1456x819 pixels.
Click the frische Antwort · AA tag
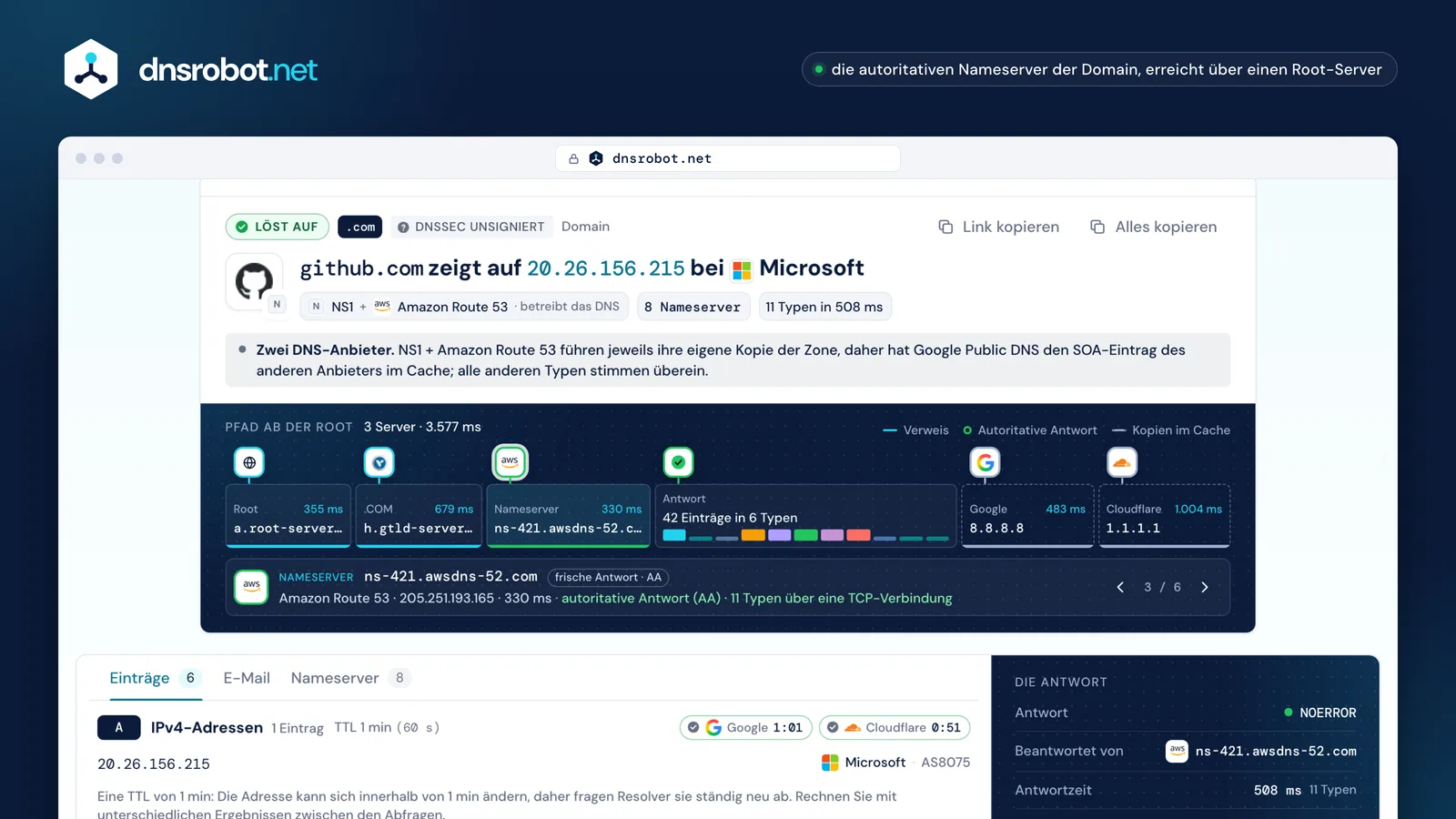coord(608,577)
